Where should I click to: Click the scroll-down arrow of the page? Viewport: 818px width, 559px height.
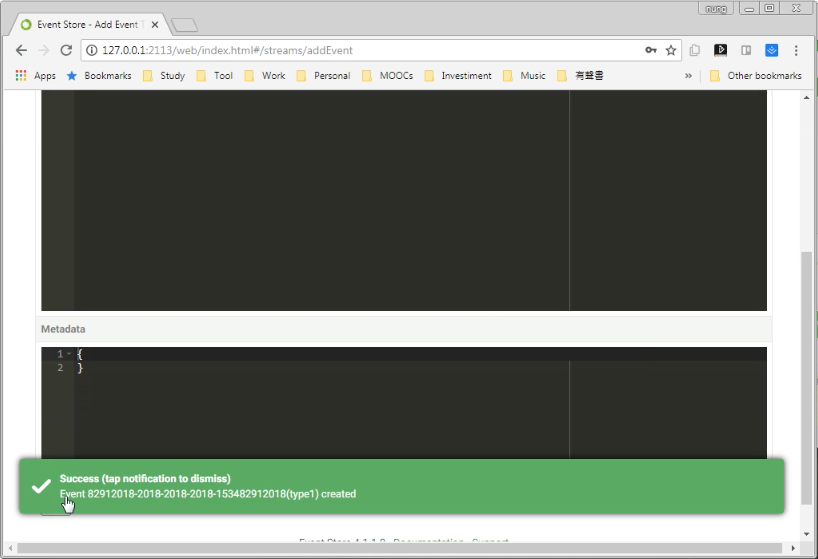[807, 534]
